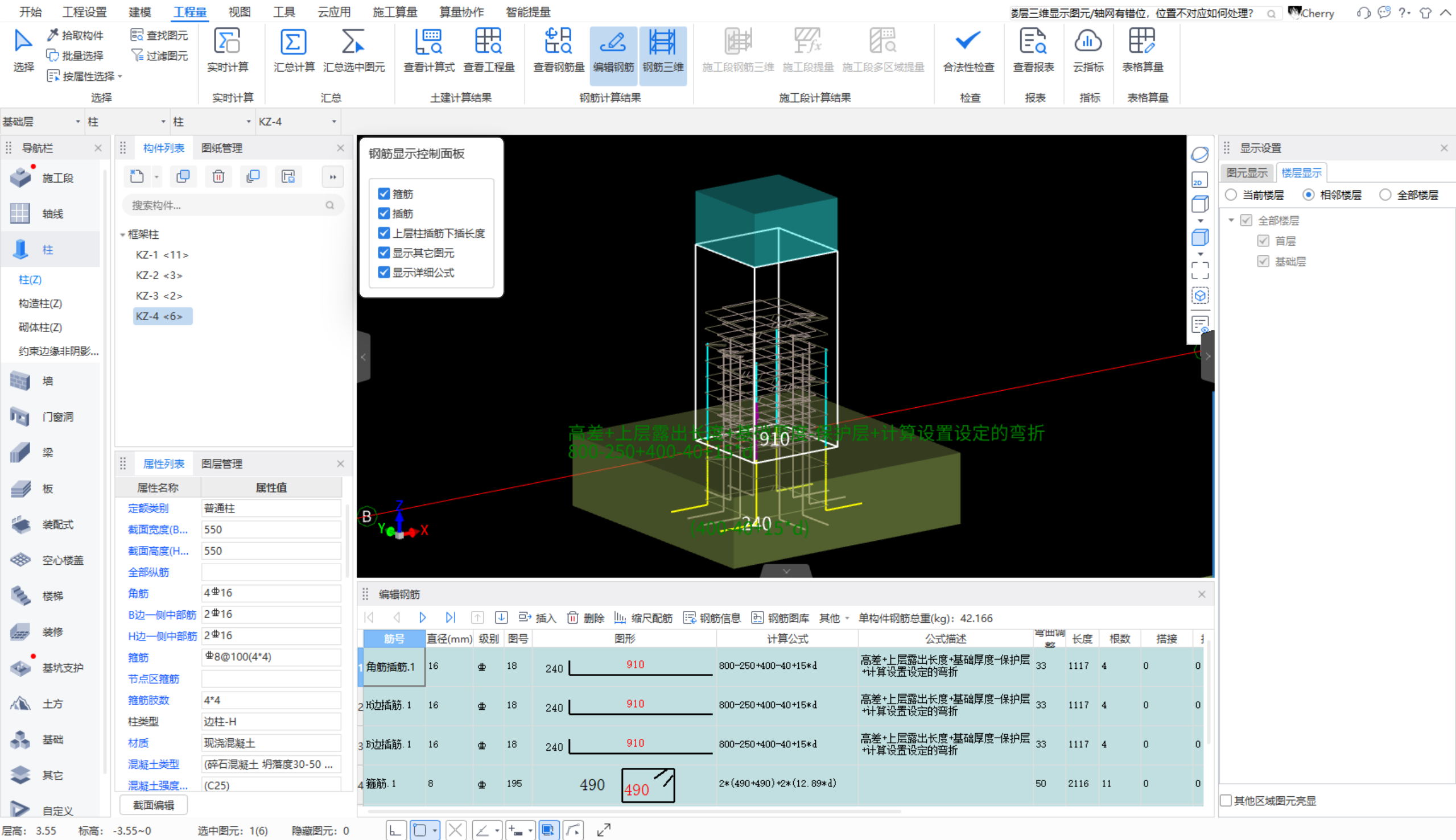Open 汇总选中图元 tool
The width and height of the screenshot is (1456, 840).
point(354,51)
